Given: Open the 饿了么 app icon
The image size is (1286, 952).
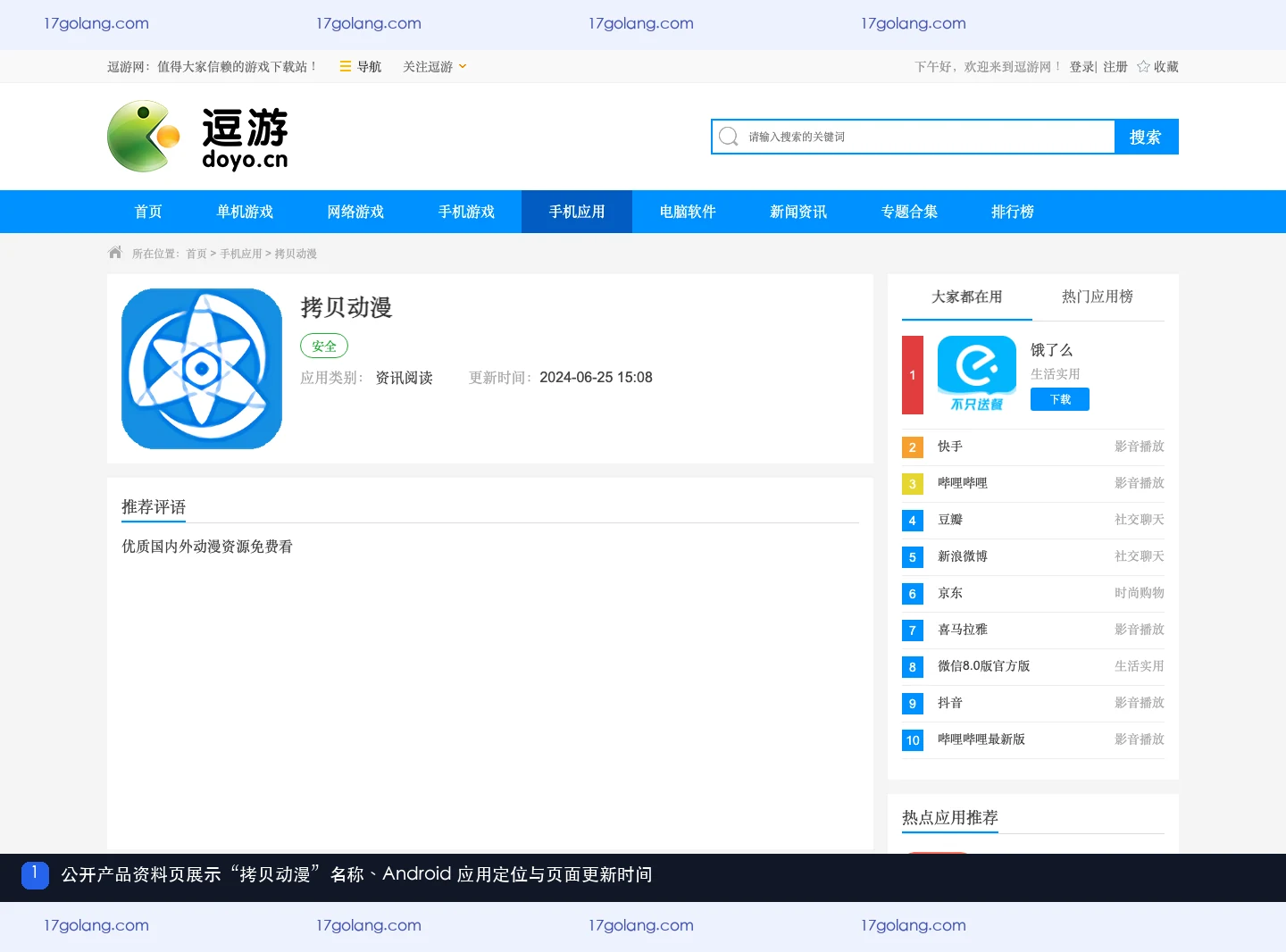Looking at the screenshot, I should click(x=977, y=374).
